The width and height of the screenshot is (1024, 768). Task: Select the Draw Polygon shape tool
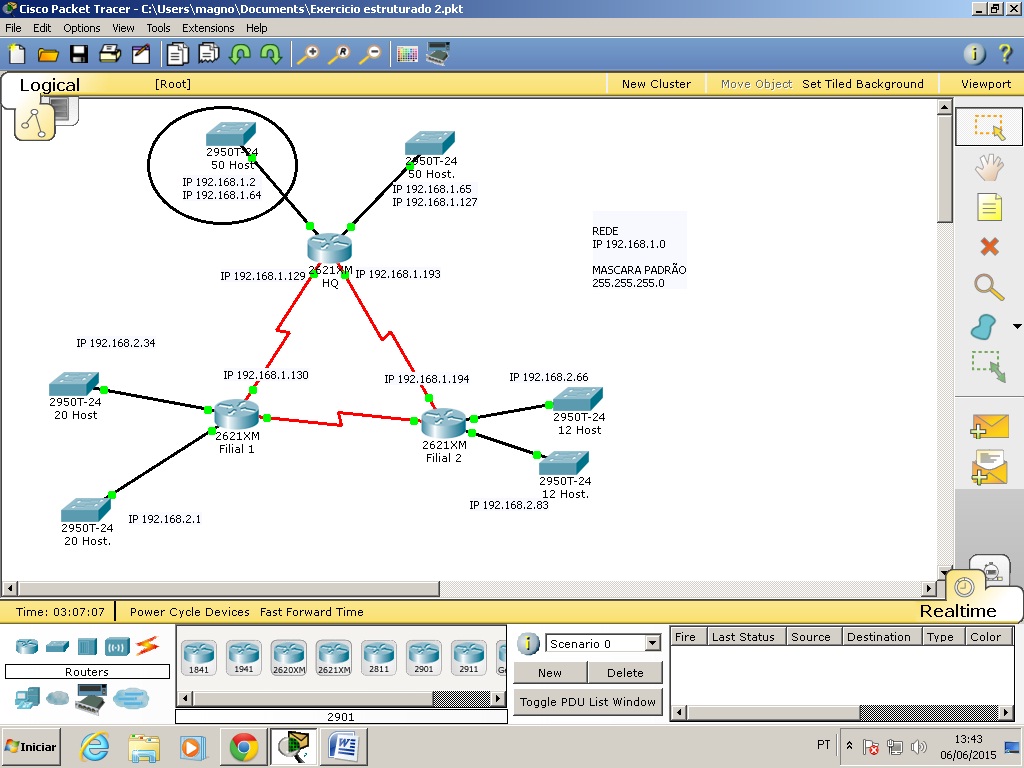pyautogui.click(x=984, y=327)
